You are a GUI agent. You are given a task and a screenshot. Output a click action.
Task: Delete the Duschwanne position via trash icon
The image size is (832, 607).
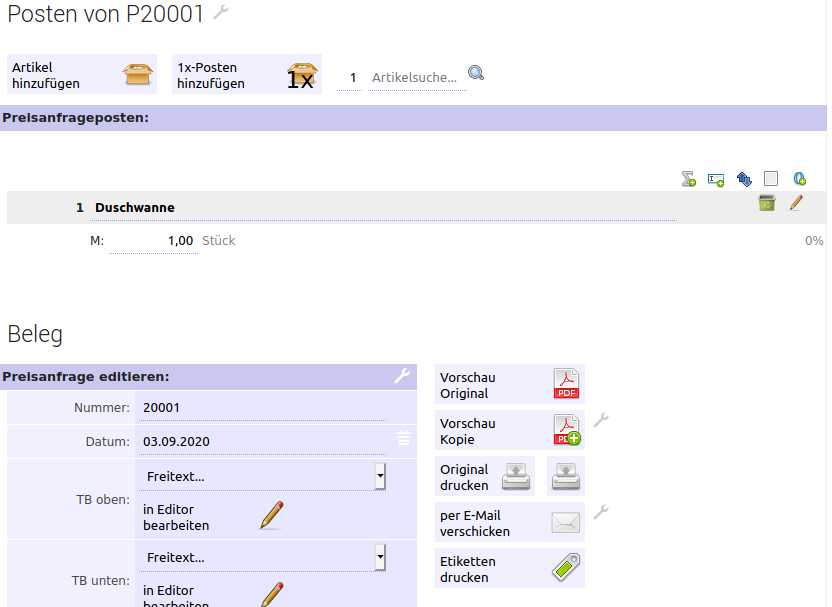(x=767, y=203)
